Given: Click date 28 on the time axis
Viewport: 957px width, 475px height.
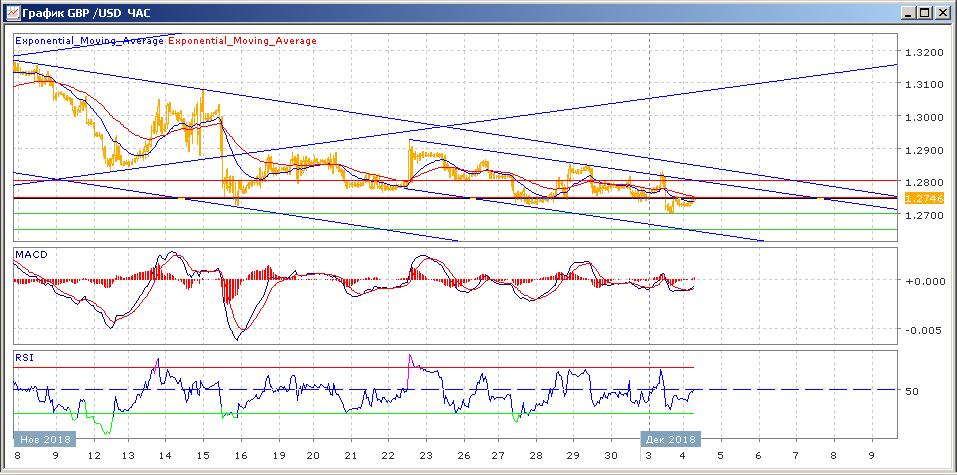Looking at the screenshot, I should coord(536,455).
